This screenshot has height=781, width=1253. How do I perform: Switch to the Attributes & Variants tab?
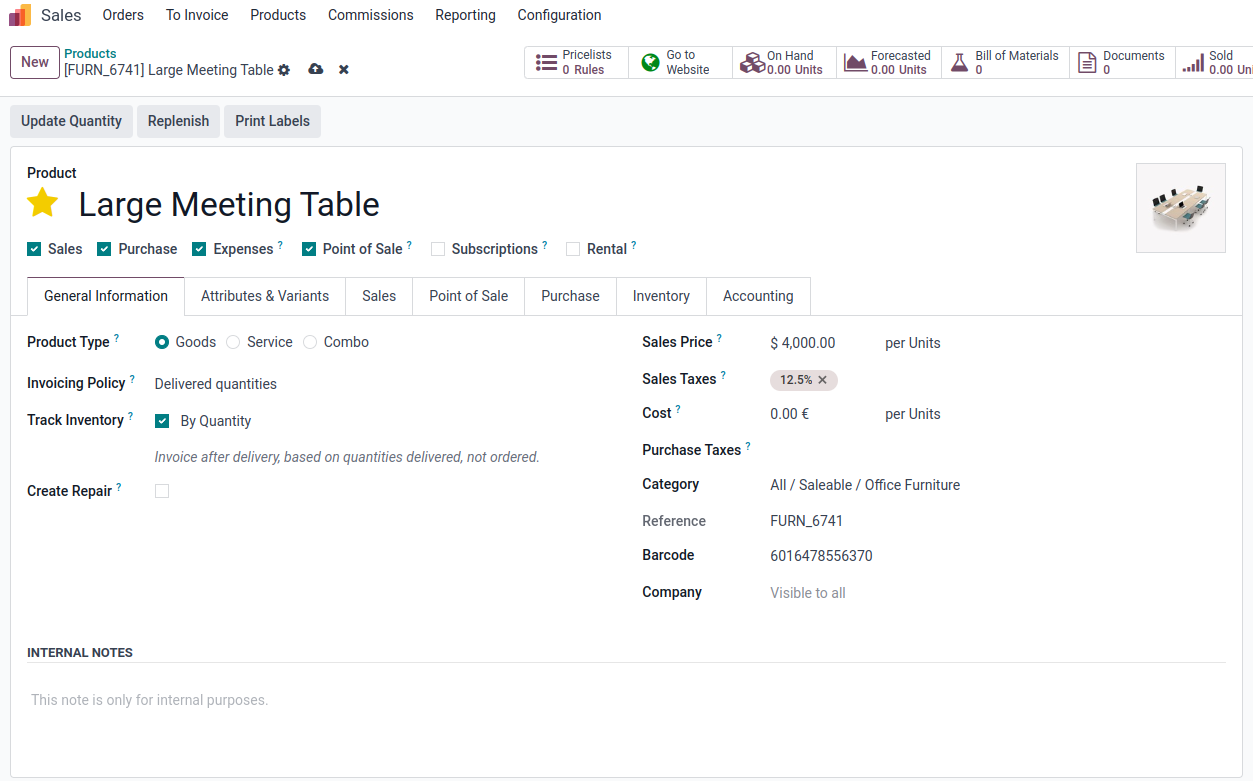(x=265, y=296)
